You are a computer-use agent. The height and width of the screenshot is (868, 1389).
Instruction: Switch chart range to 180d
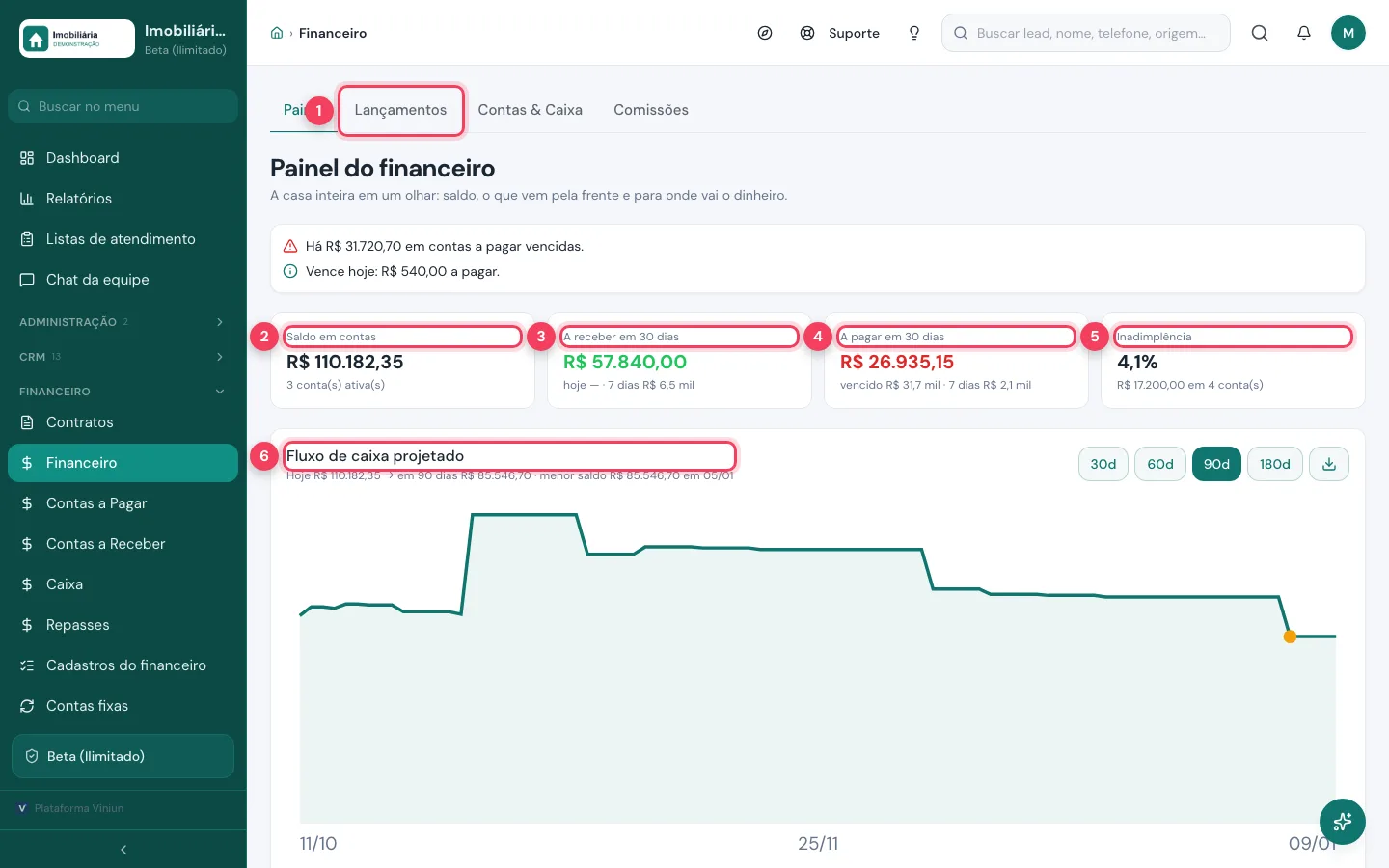pos(1275,464)
